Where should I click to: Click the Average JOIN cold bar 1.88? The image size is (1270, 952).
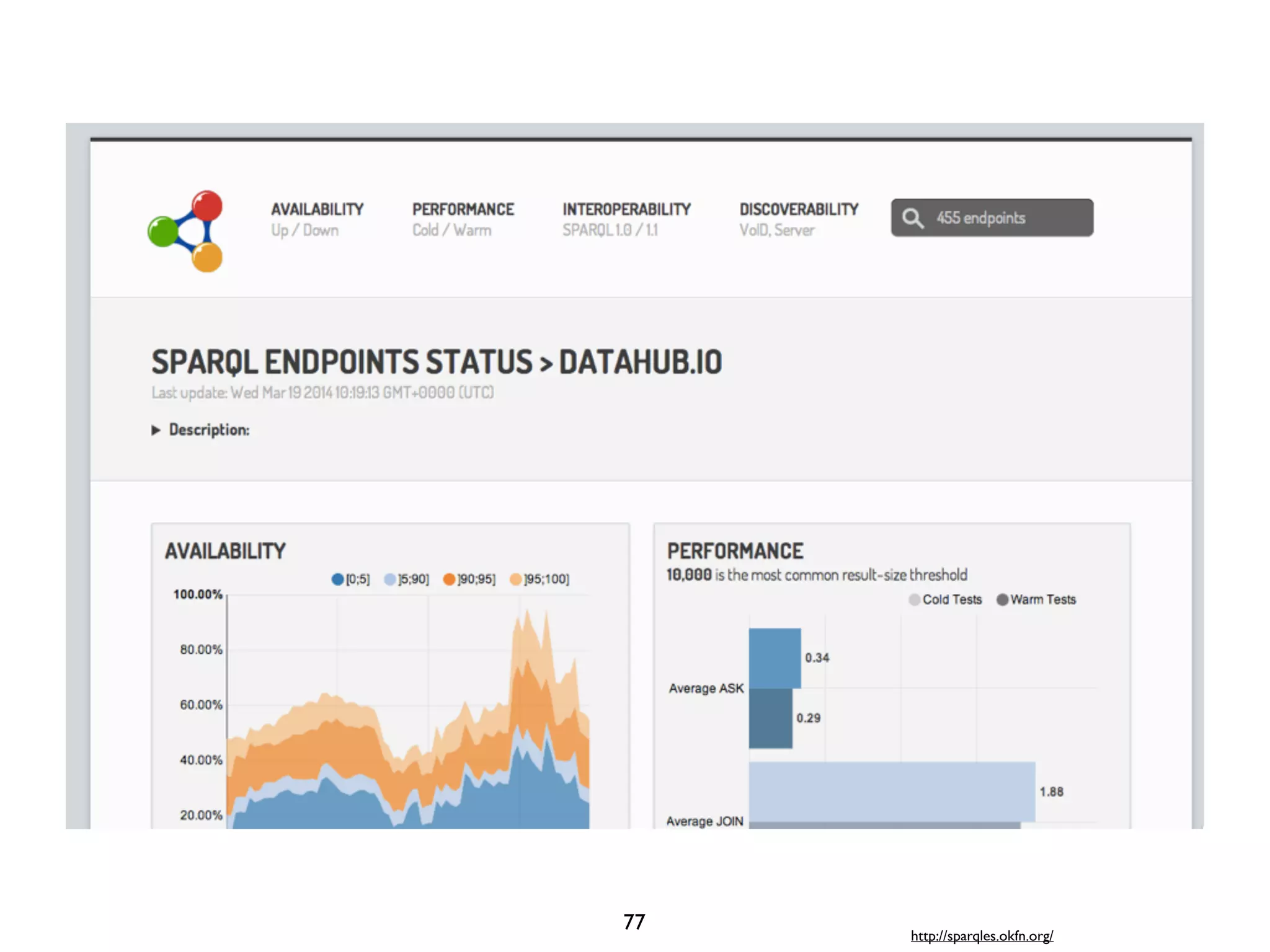click(x=891, y=791)
